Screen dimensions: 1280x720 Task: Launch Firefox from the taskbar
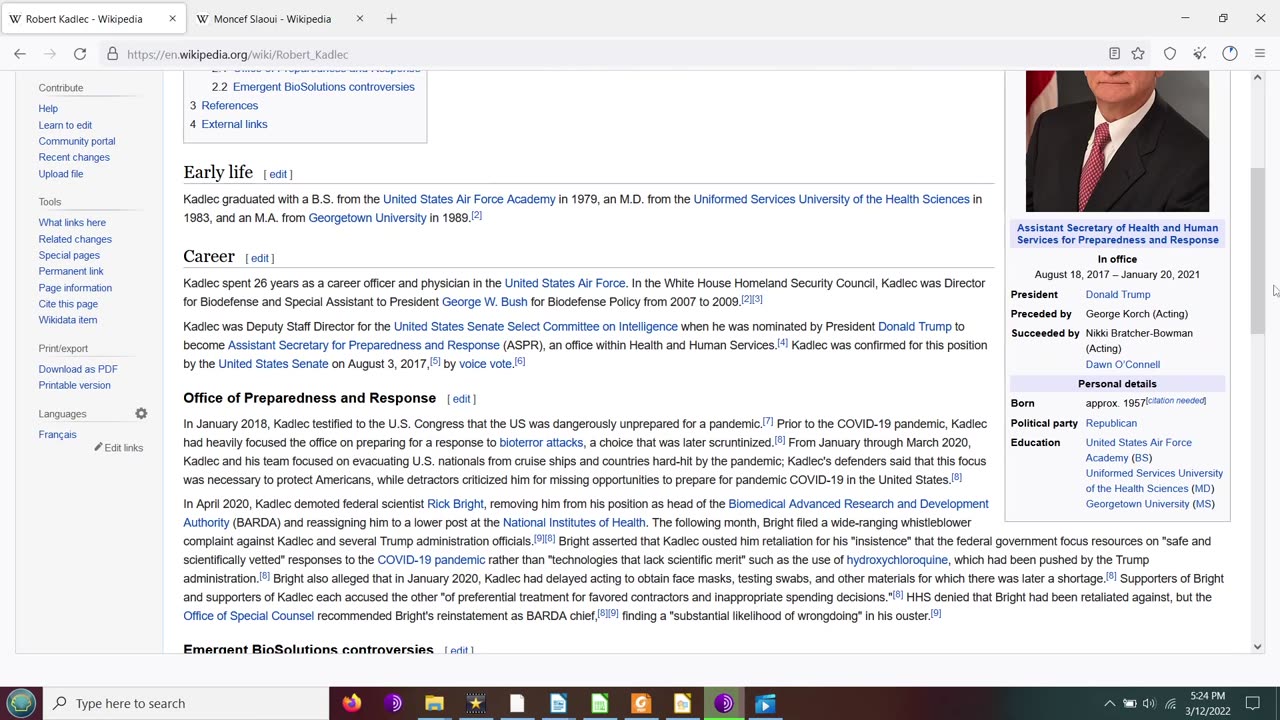(351, 703)
